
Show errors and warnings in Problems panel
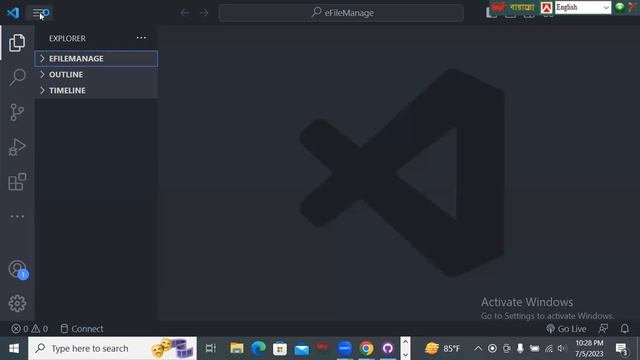click(x=29, y=329)
